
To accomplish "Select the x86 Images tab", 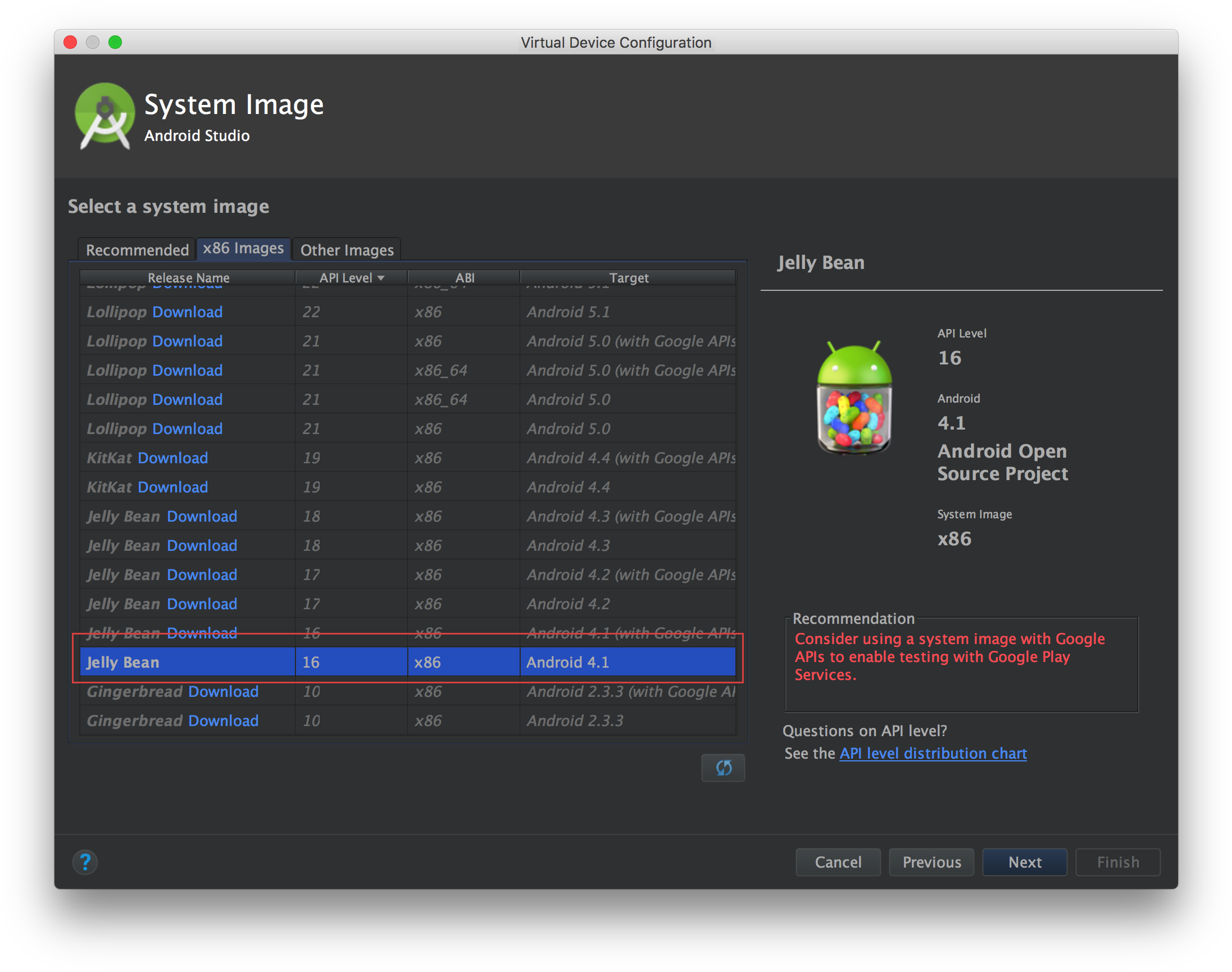I will [243, 248].
